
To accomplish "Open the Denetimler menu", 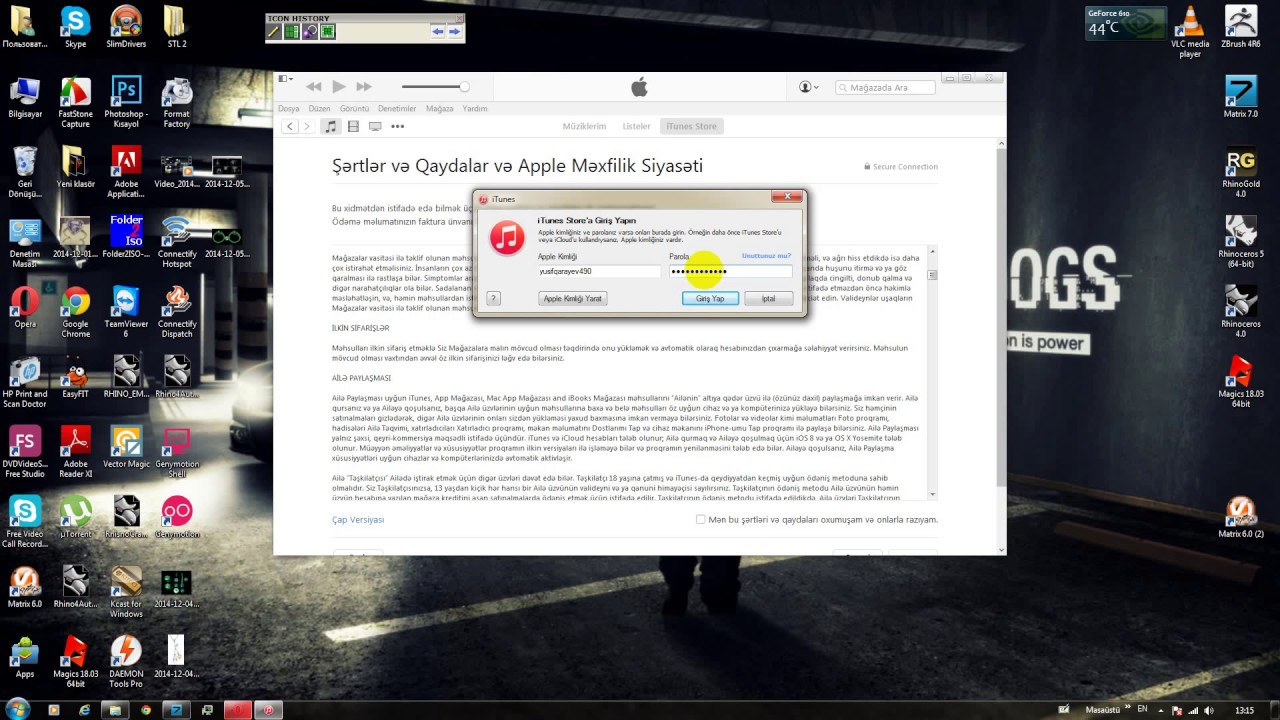I will (397, 108).
